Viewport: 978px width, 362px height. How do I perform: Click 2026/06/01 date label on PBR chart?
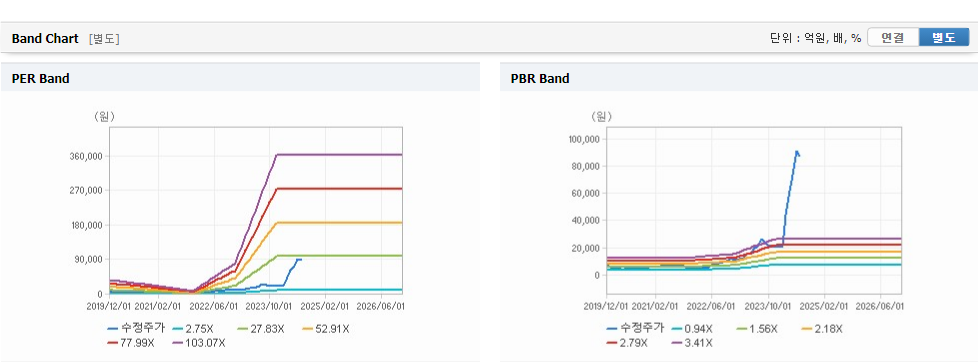tap(879, 306)
